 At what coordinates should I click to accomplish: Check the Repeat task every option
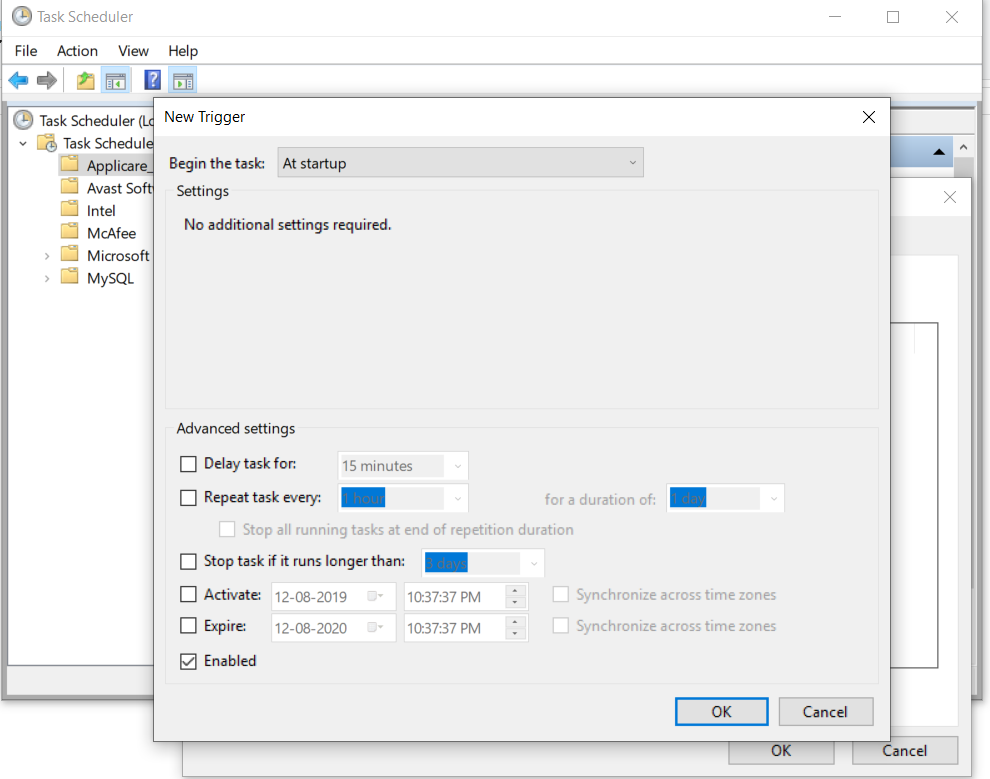click(188, 497)
